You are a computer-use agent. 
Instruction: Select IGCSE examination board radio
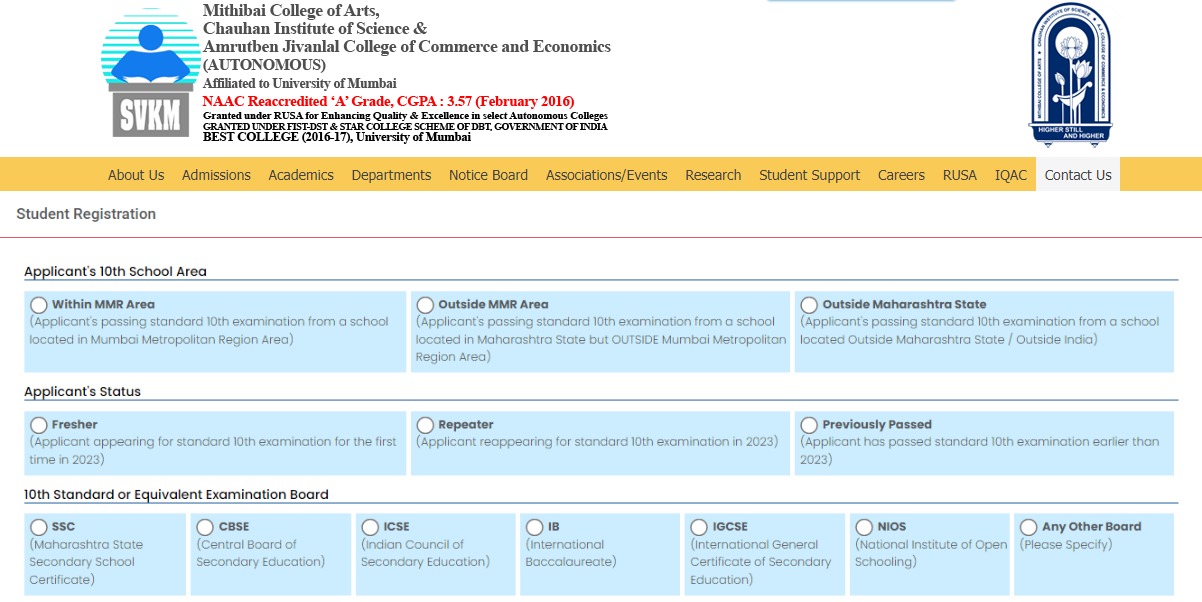[x=699, y=527]
